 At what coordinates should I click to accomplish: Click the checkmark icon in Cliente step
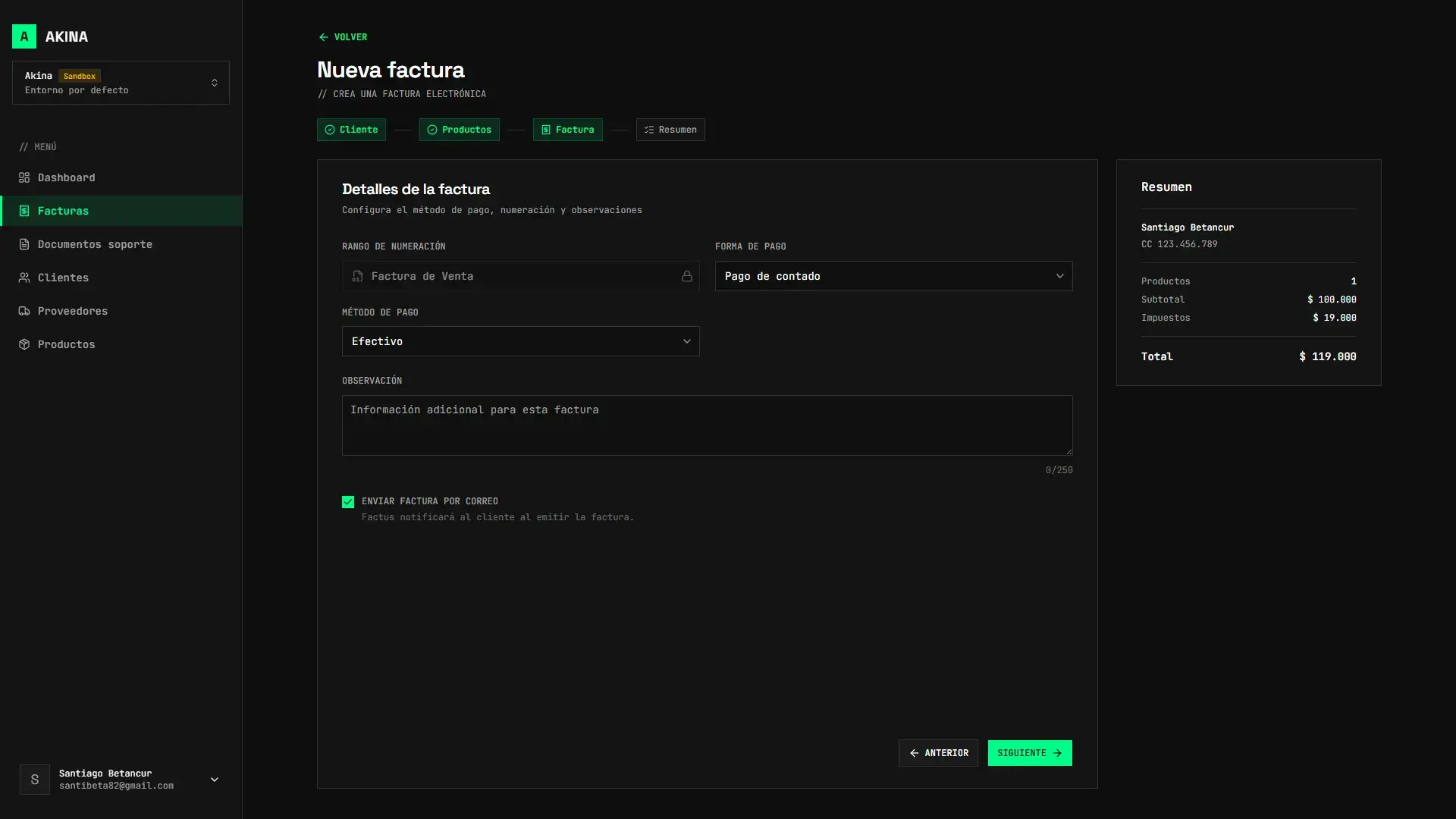[330, 130]
